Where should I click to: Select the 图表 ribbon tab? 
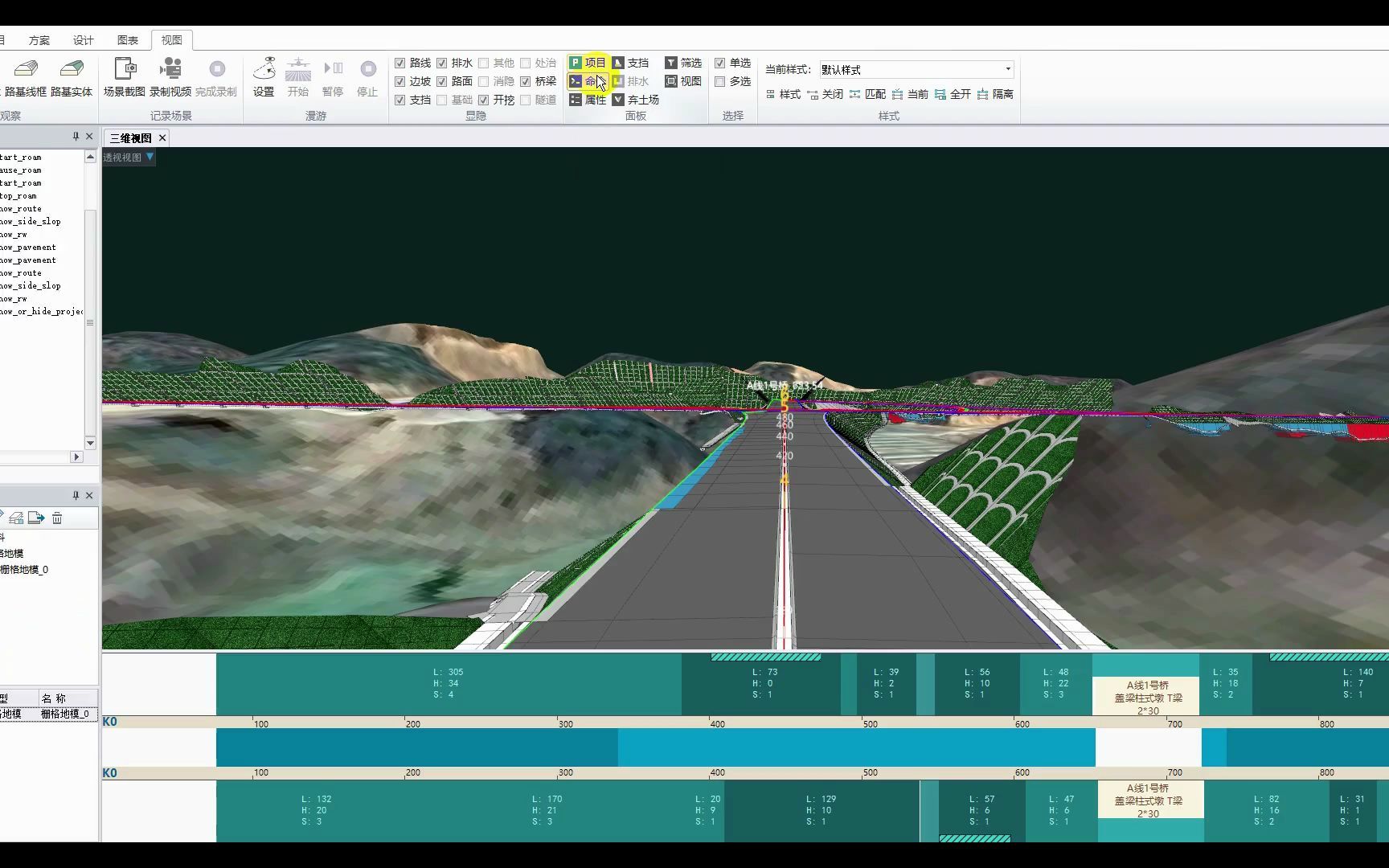pyautogui.click(x=127, y=39)
